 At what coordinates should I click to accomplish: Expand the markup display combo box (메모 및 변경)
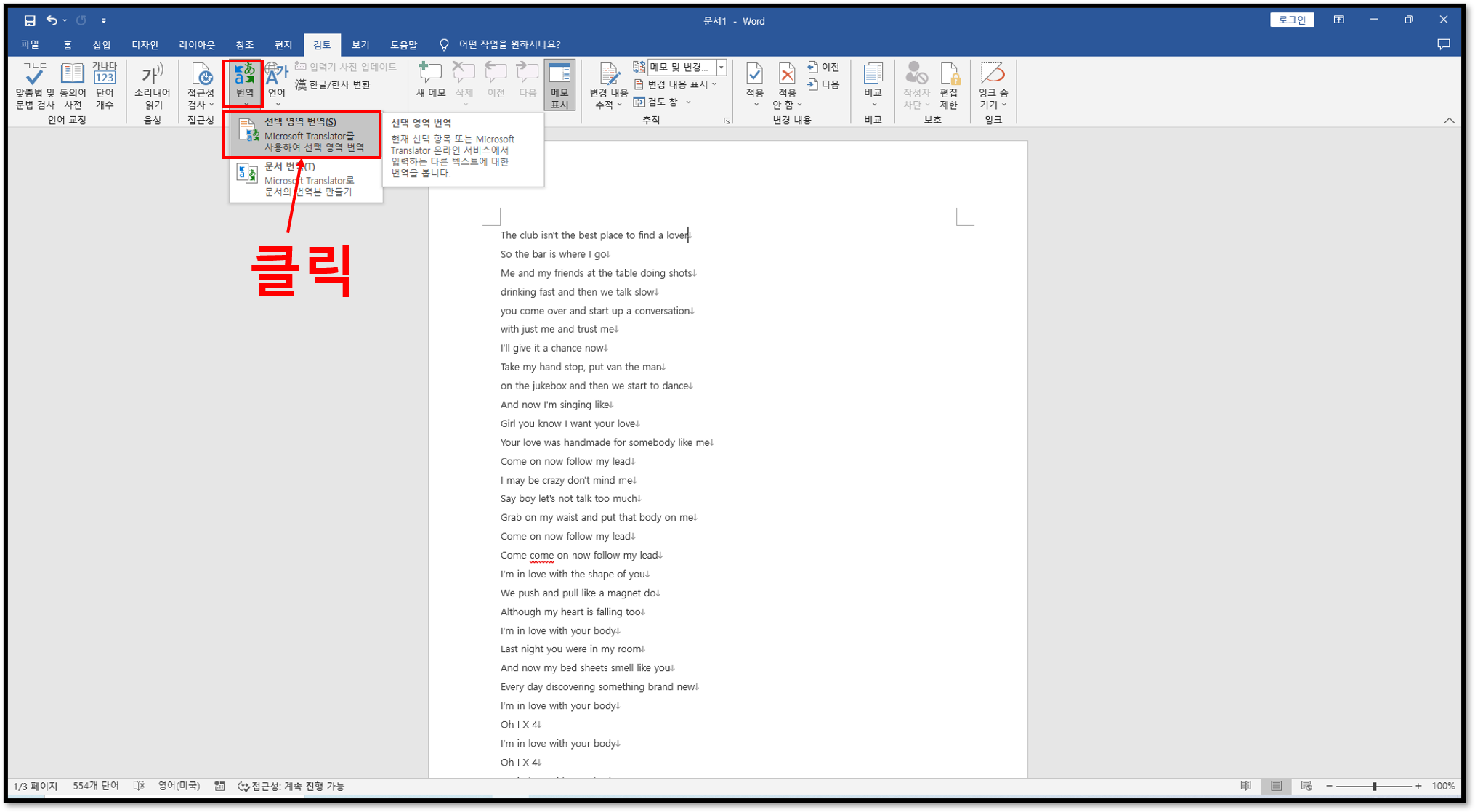(x=722, y=67)
